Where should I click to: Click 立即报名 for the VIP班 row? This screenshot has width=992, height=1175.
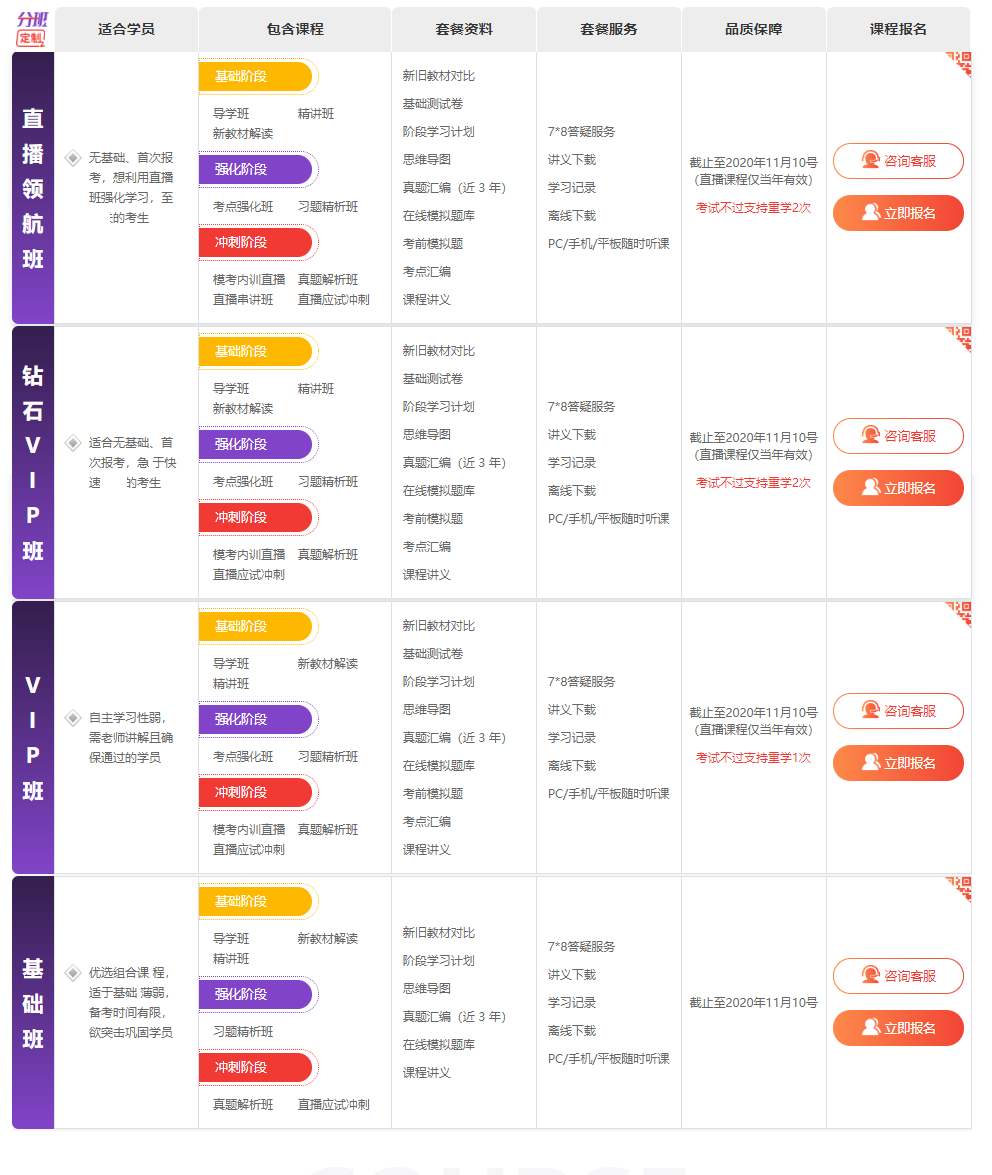pyautogui.click(x=898, y=764)
